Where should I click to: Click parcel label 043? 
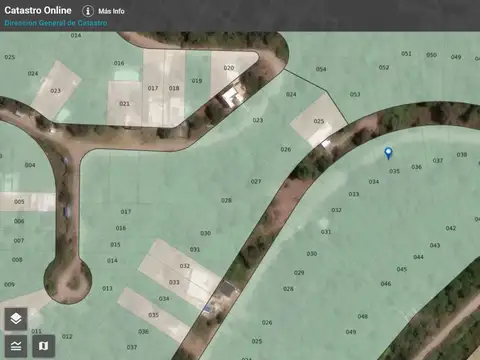click(435, 245)
